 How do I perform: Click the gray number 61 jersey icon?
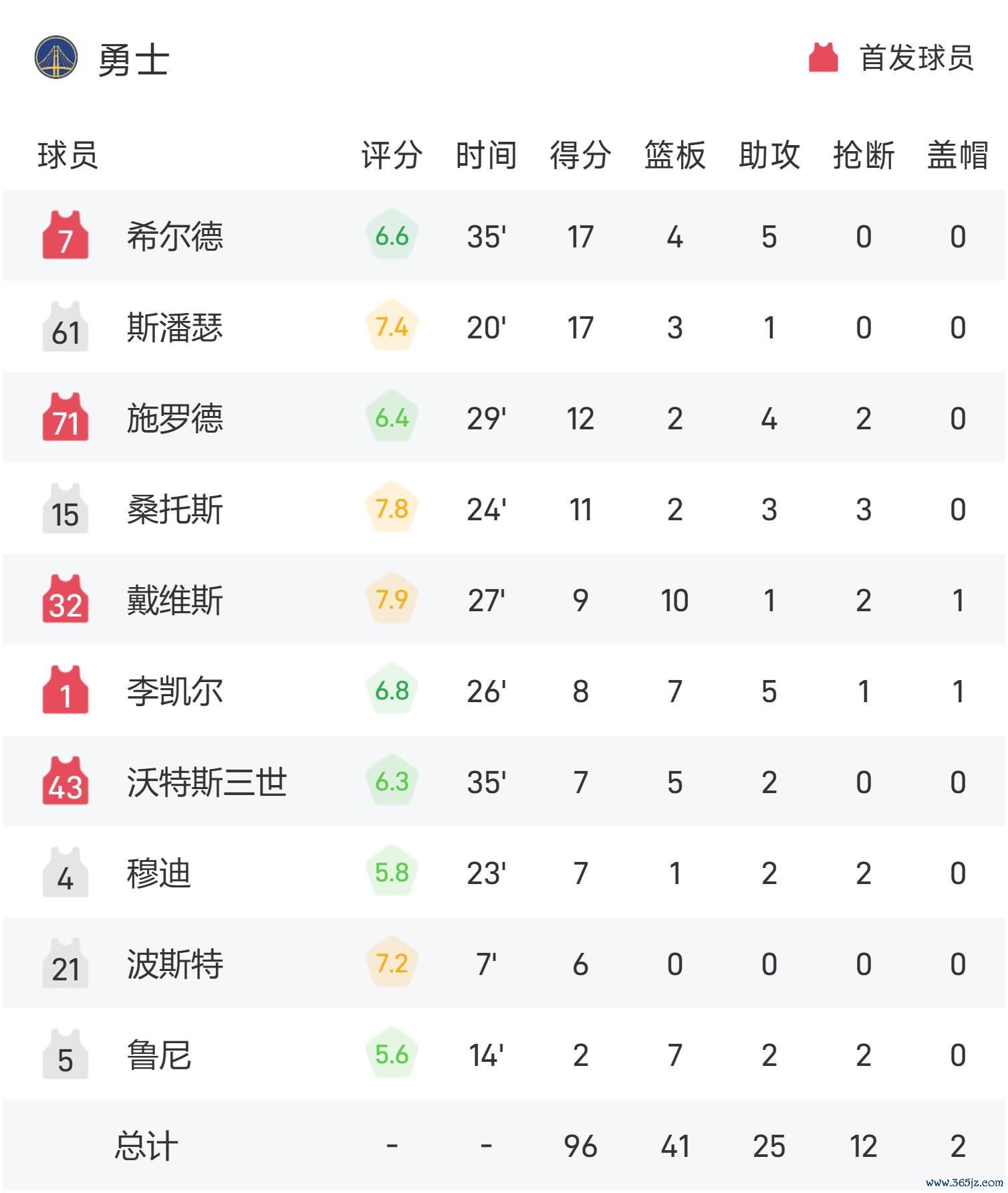click(x=66, y=326)
